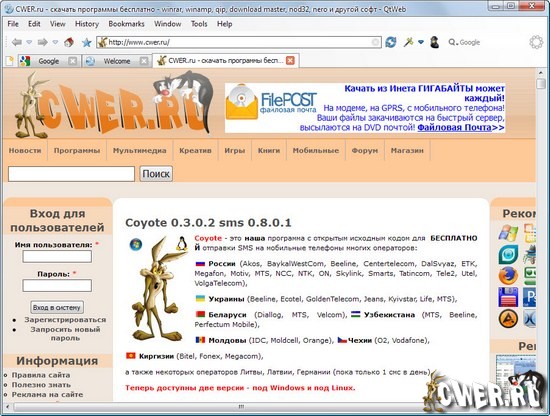
Task: Click the Reload page icon
Action: click(x=391, y=42)
